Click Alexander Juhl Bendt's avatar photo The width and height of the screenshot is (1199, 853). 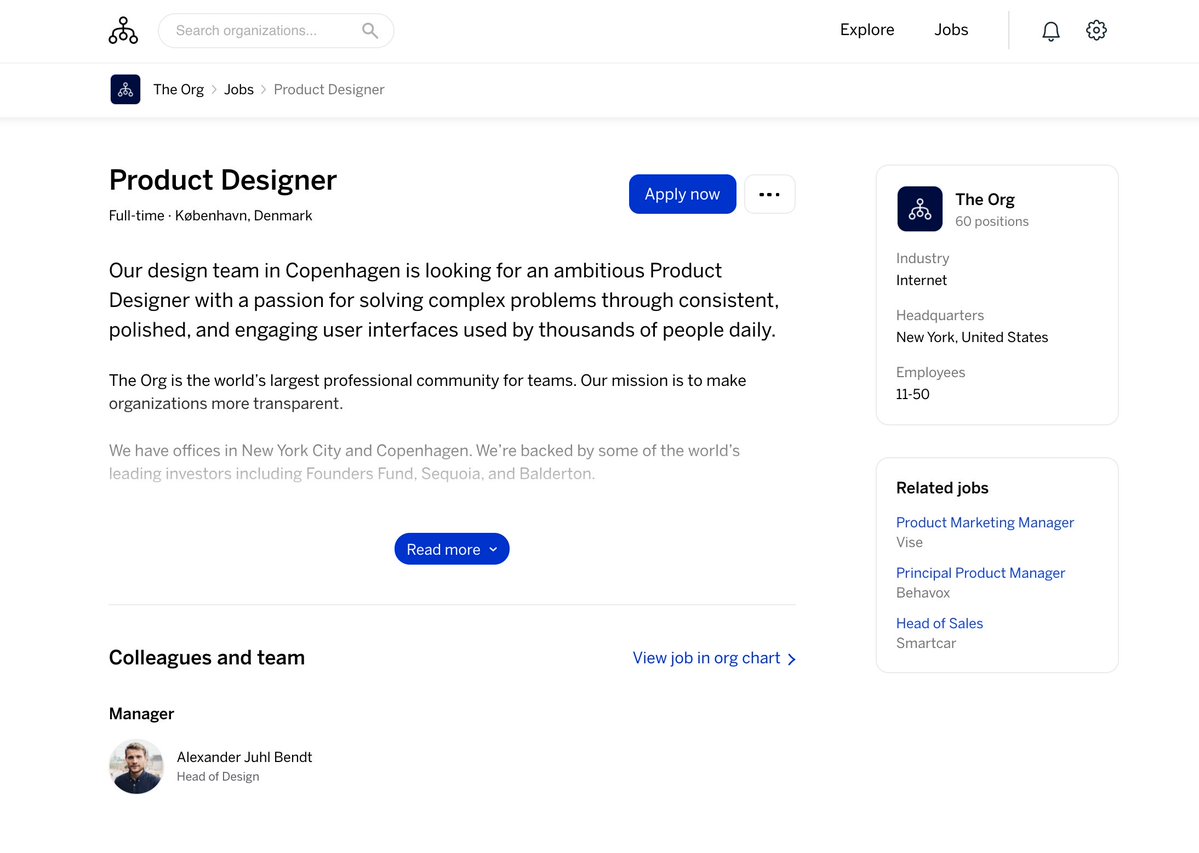click(136, 767)
